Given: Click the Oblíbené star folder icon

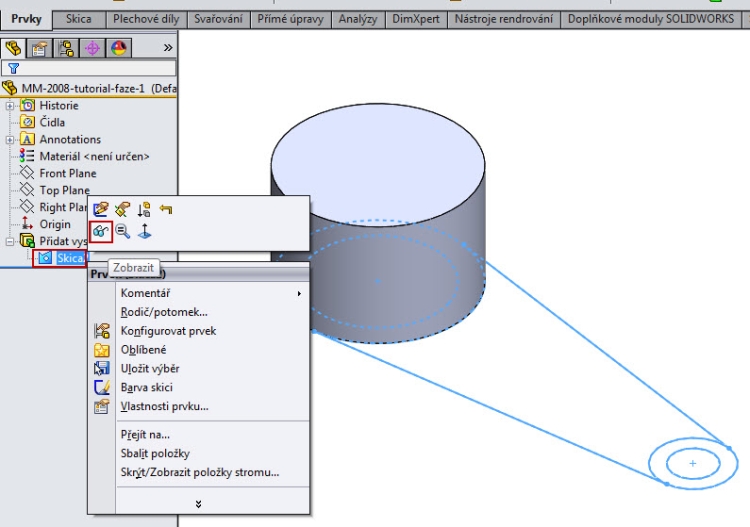Looking at the screenshot, I should pos(101,350).
